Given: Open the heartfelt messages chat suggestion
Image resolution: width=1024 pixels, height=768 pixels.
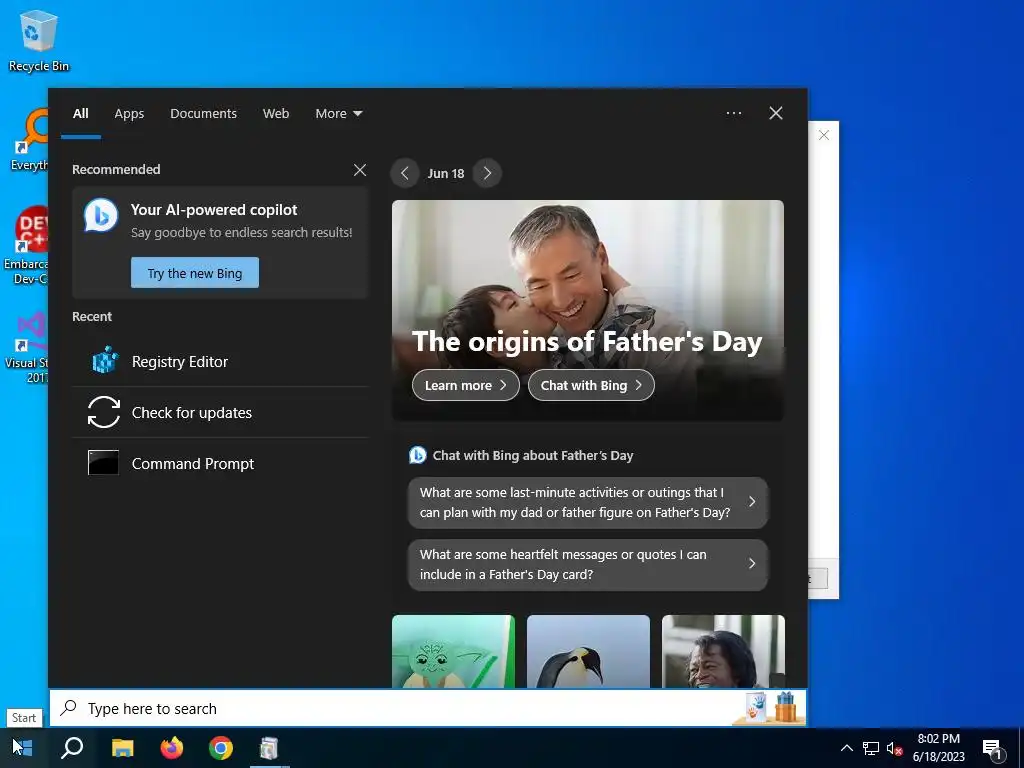Looking at the screenshot, I should pyautogui.click(x=588, y=564).
